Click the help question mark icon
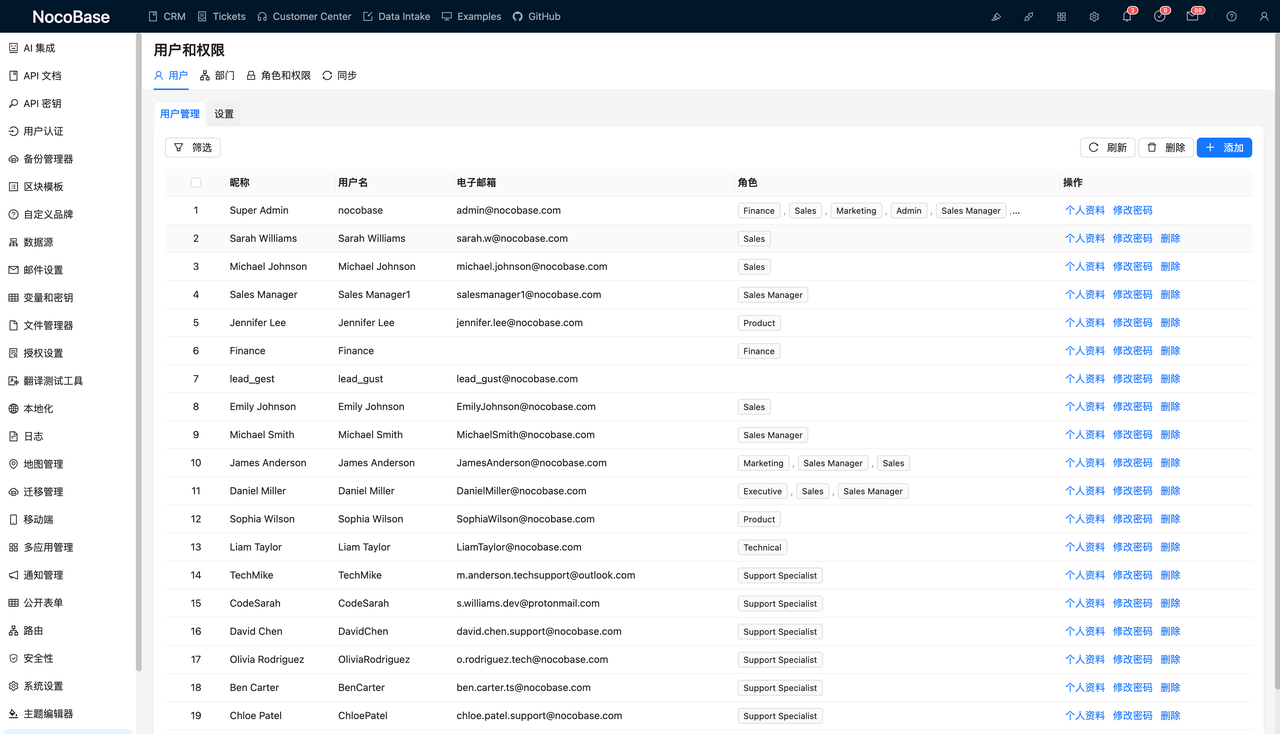 [1231, 17]
